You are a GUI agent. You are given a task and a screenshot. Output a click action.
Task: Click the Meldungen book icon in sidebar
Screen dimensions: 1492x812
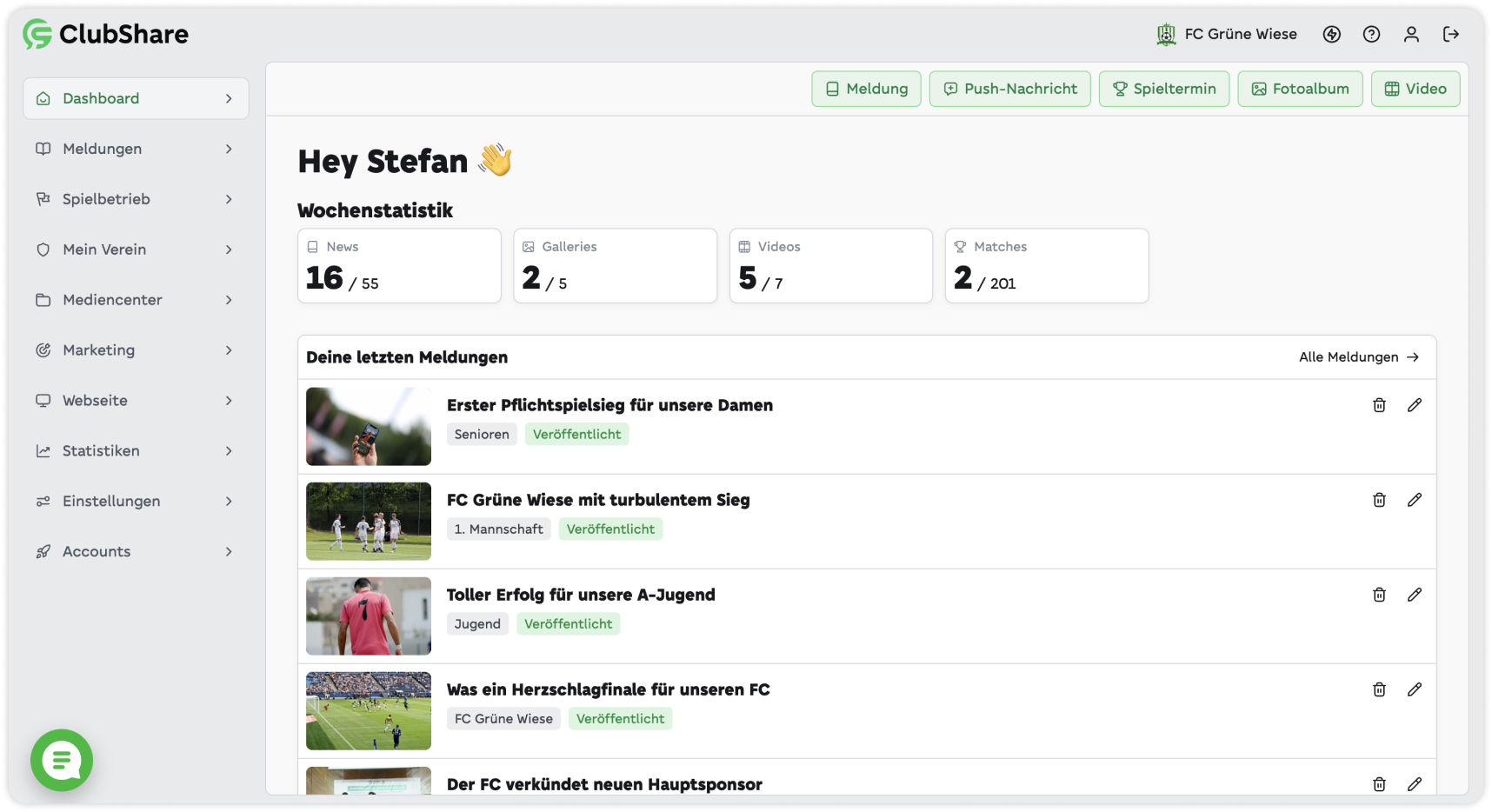click(x=43, y=149)
